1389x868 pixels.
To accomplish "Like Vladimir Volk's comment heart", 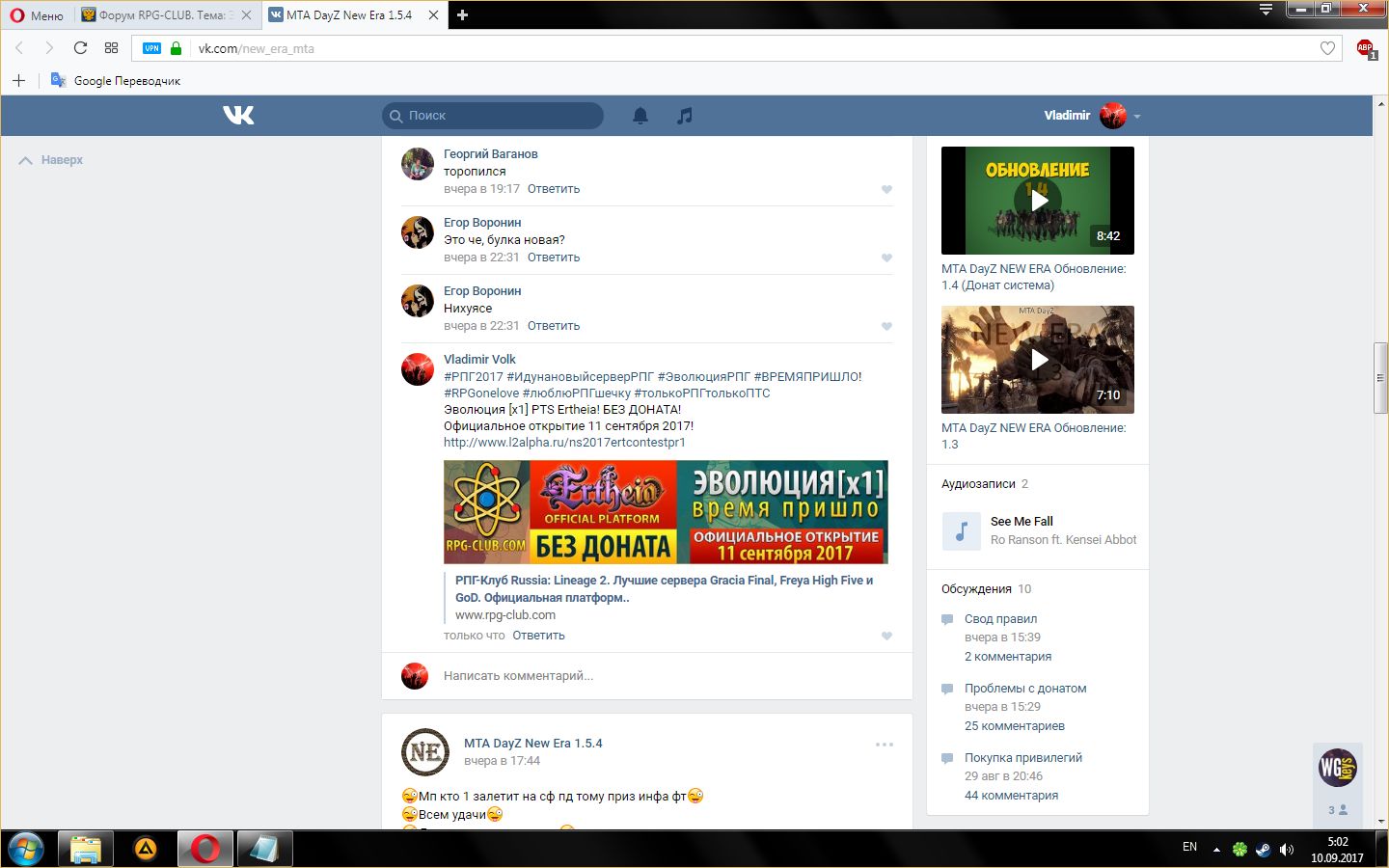I will point(886,636).
